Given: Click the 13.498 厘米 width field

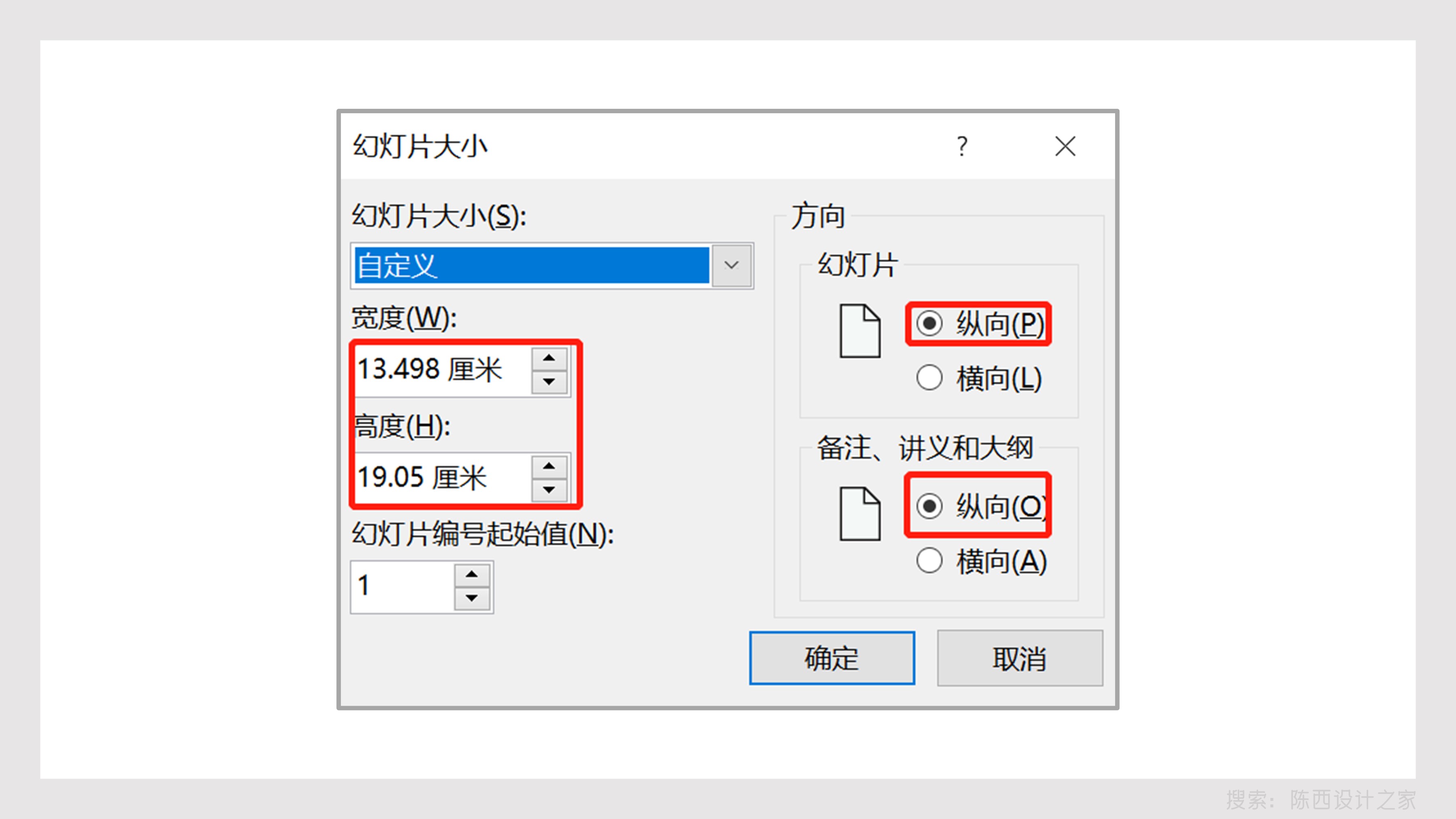Looking at the screenshot, I should click(442, 370).
